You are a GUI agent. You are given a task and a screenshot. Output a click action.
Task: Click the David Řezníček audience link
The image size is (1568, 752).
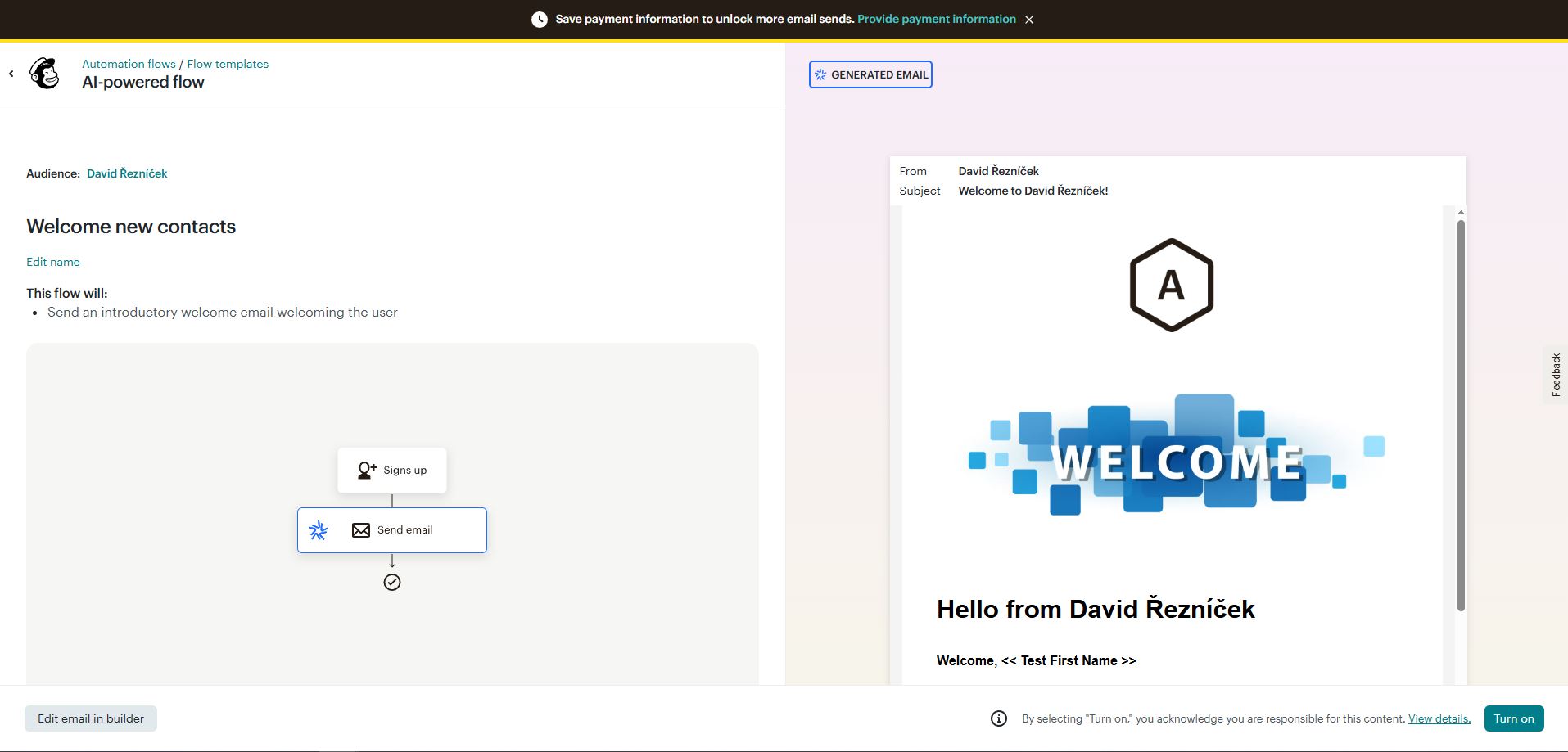tap(127, 173)
